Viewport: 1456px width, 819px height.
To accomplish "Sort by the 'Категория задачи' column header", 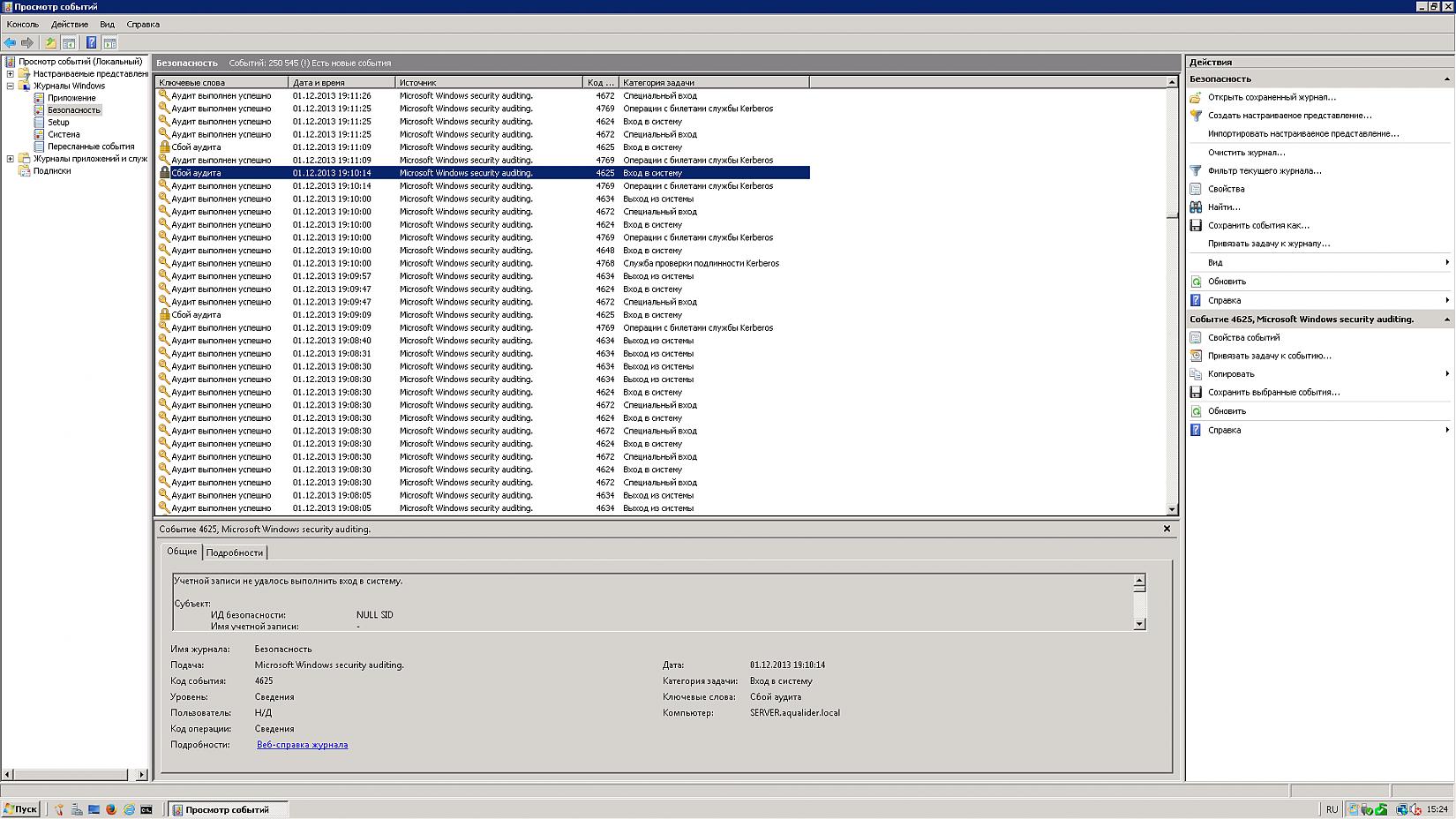I will [714, 82].
